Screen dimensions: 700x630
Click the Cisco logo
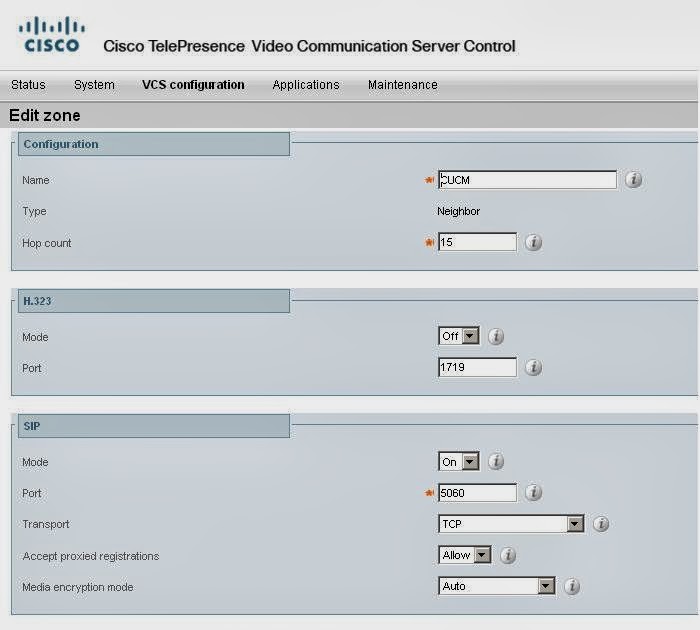[51, 35]
